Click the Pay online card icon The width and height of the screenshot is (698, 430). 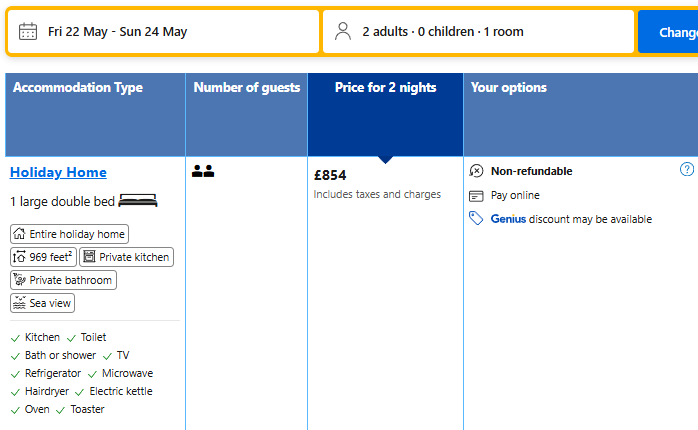click(x=477, y=195)
